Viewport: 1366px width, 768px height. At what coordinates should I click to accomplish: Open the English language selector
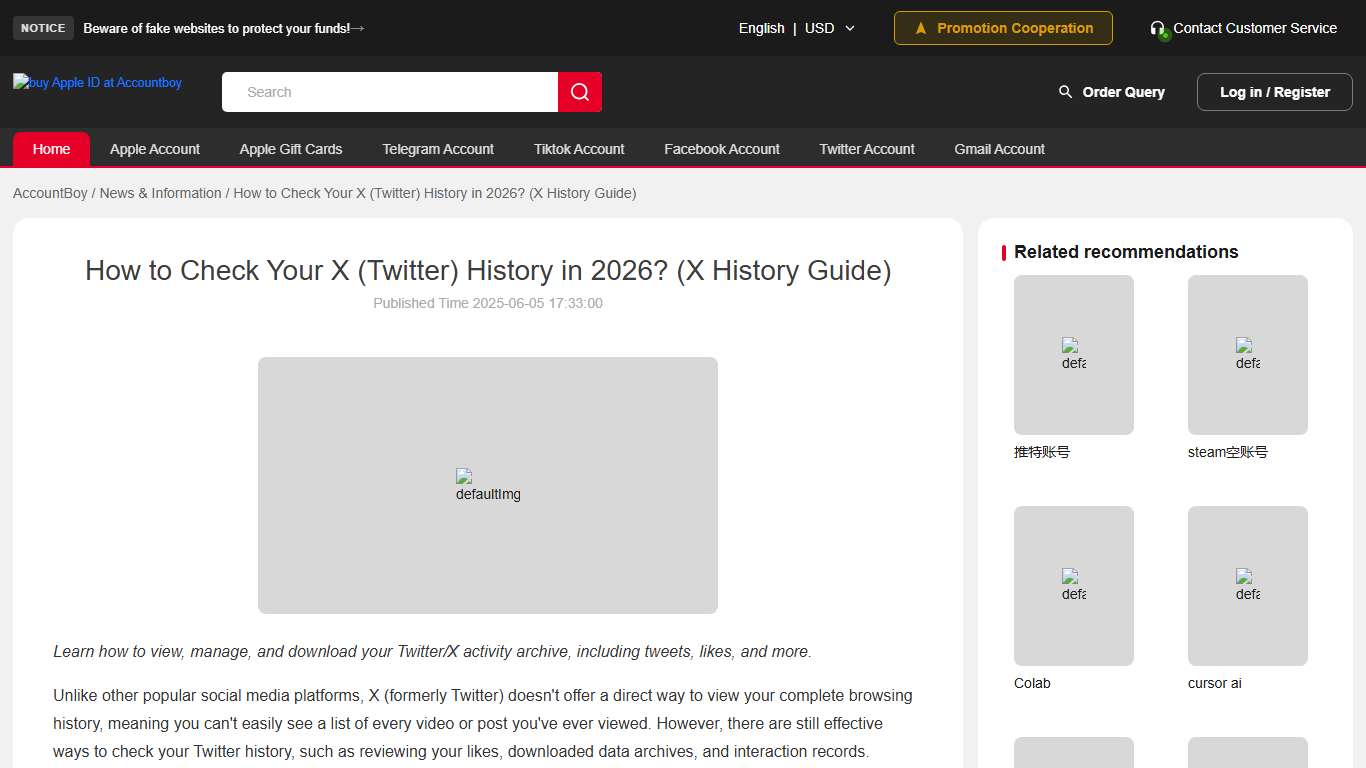click(761, 28)
